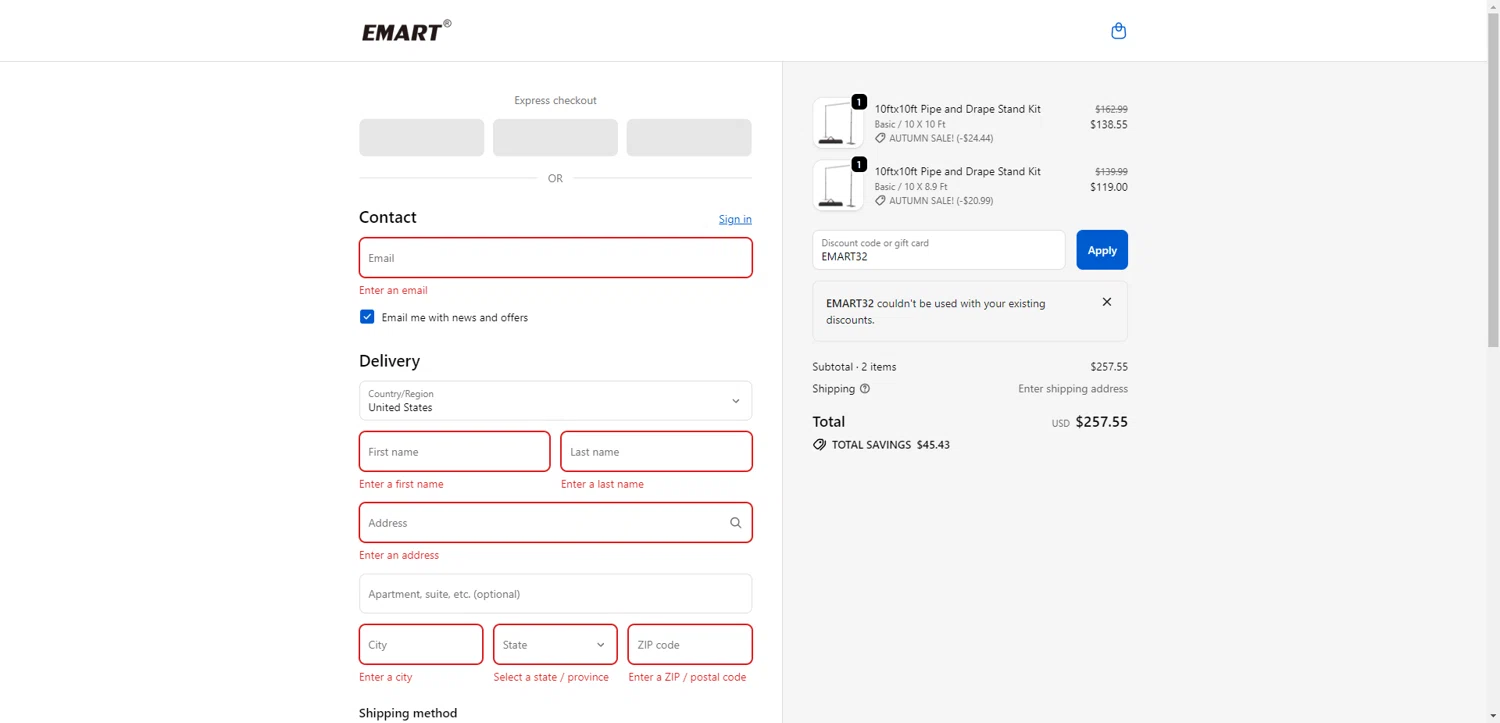The width and height of the screenshot is (1500, 723).
Task: Focus the ZIP code field
Action: pos(689,645)
